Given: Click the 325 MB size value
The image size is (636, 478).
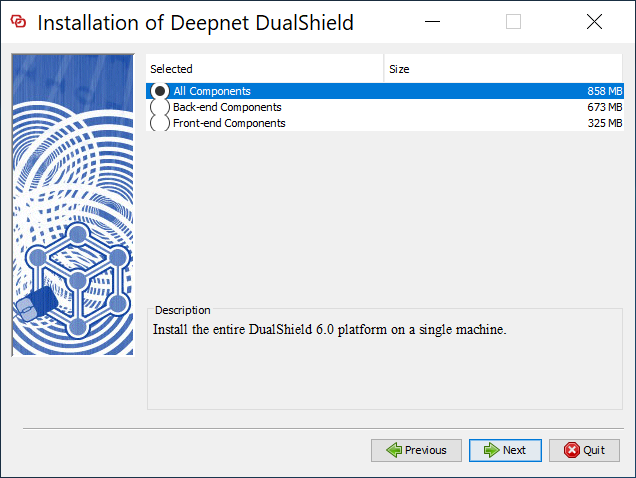Looking at the screenshot, I should (605, 123).
